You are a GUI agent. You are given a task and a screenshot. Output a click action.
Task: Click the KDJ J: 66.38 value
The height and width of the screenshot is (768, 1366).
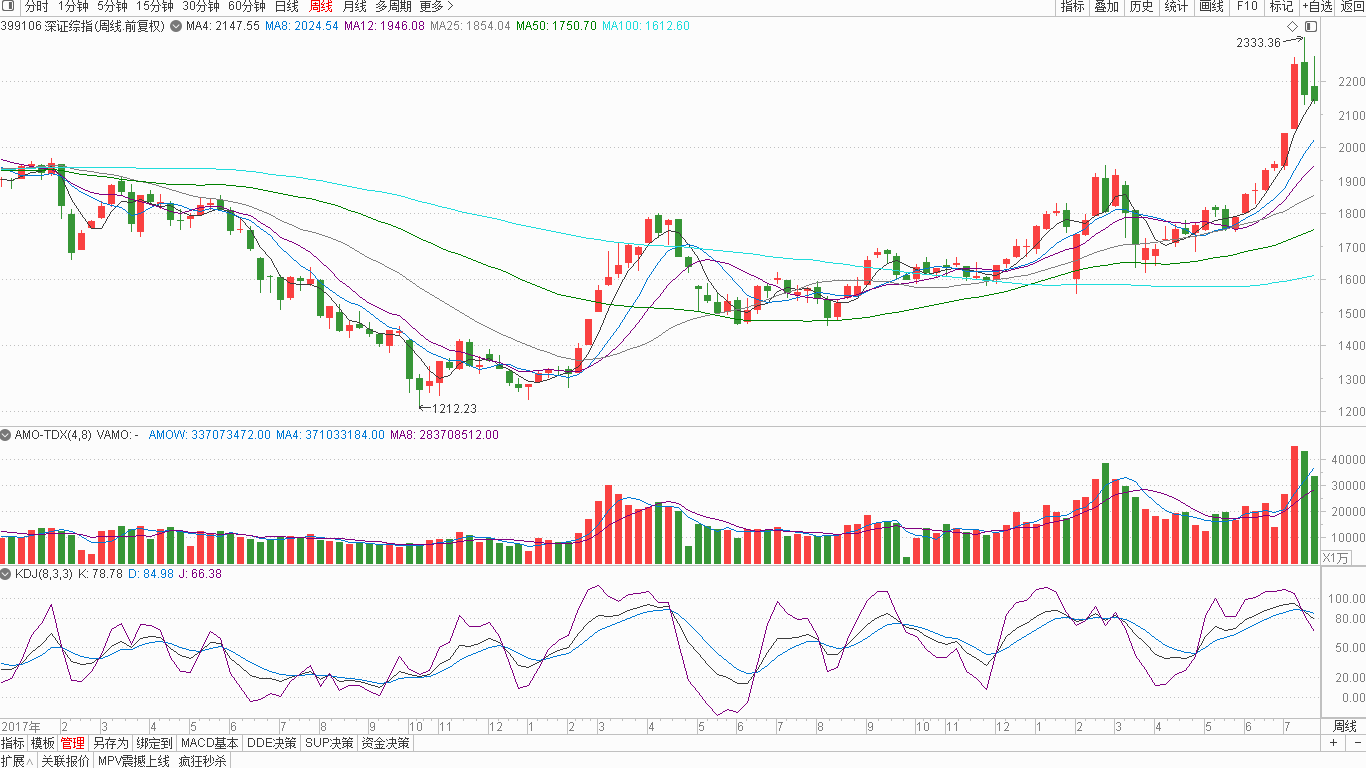click(x=201, y=574)
